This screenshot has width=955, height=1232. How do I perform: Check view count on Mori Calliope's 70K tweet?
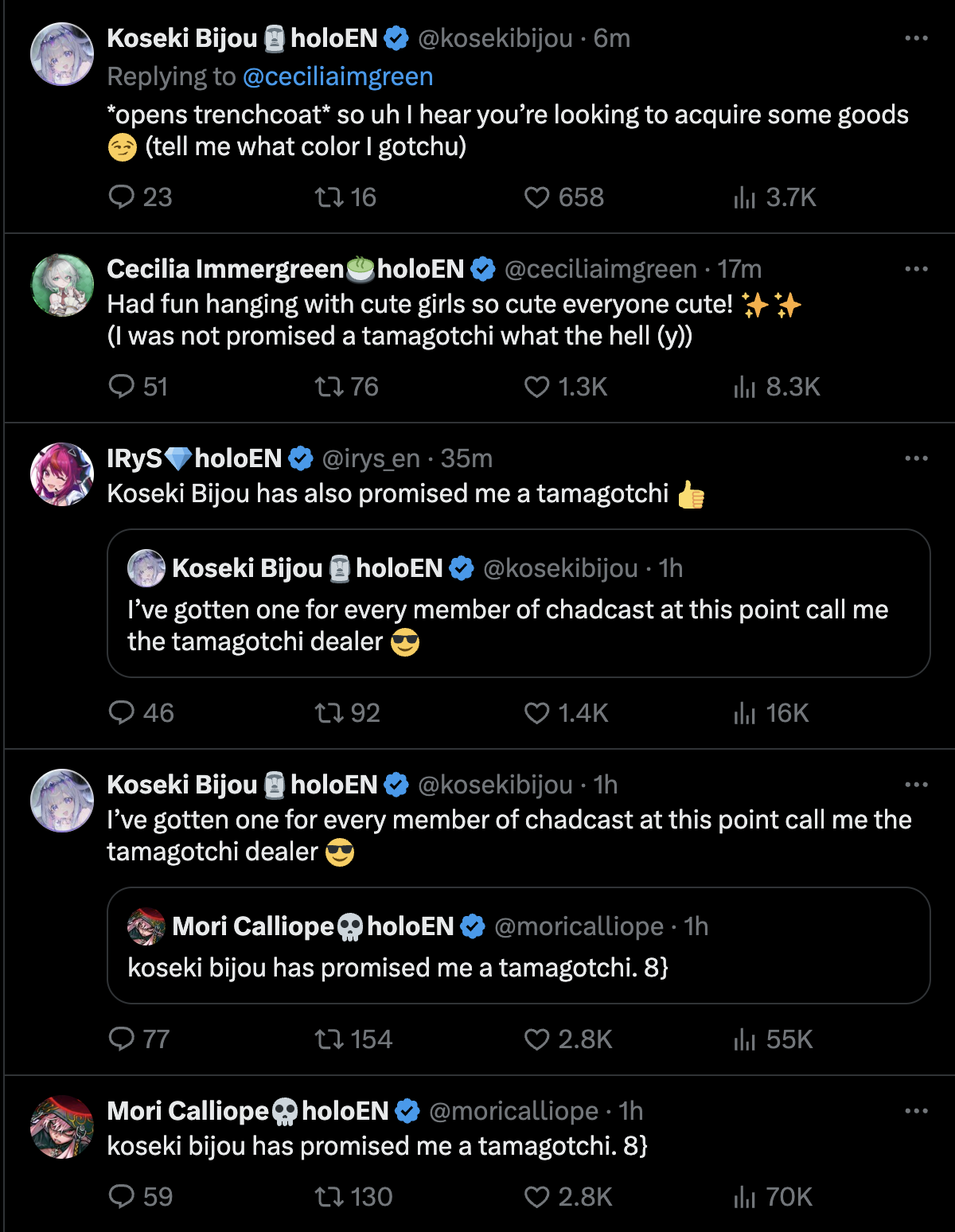(772, 1197)
